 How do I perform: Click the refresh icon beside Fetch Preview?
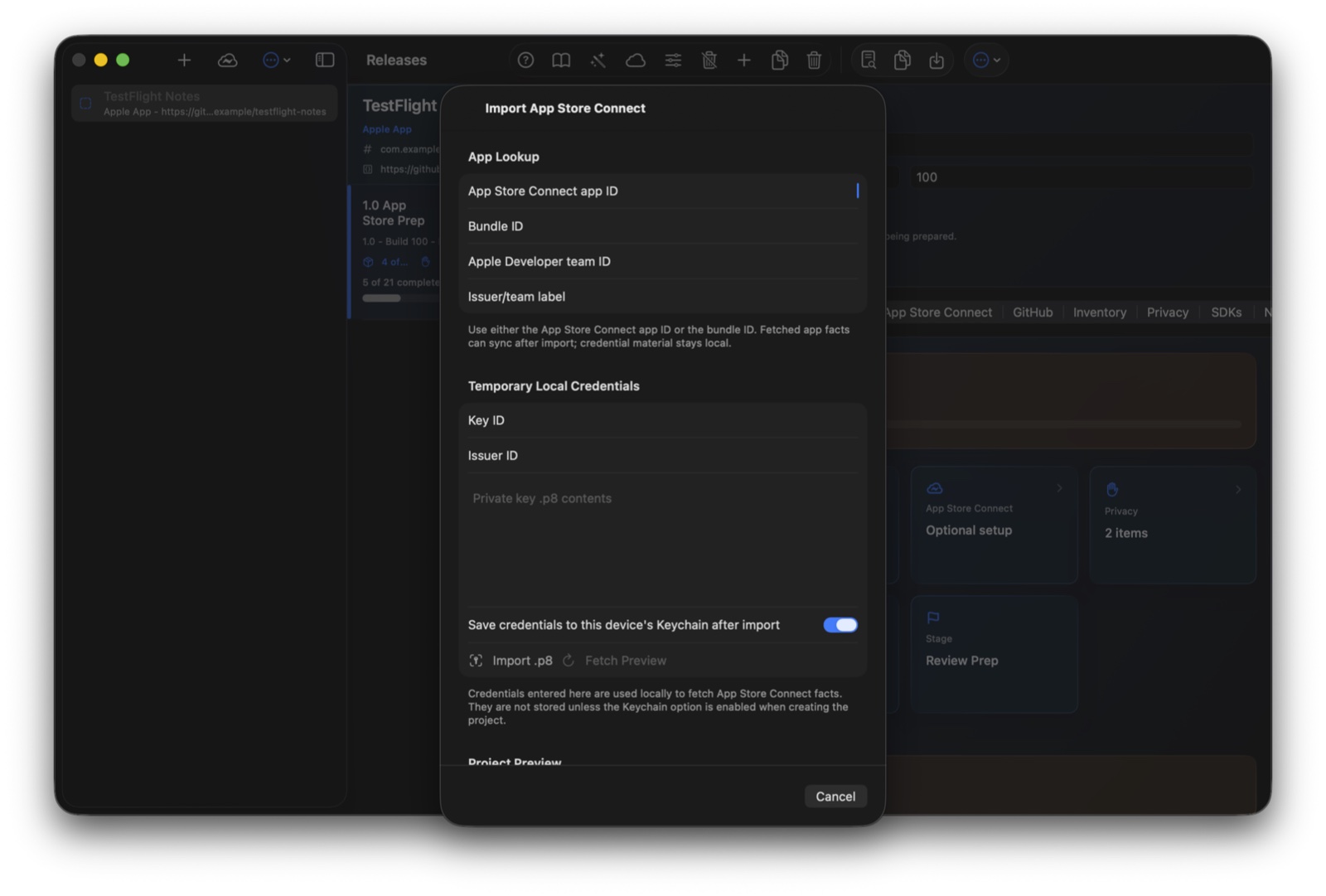[x=569, y=661]
